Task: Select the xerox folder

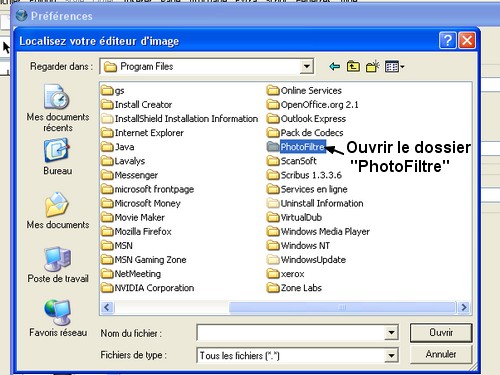Action: [x=286, y=274]
